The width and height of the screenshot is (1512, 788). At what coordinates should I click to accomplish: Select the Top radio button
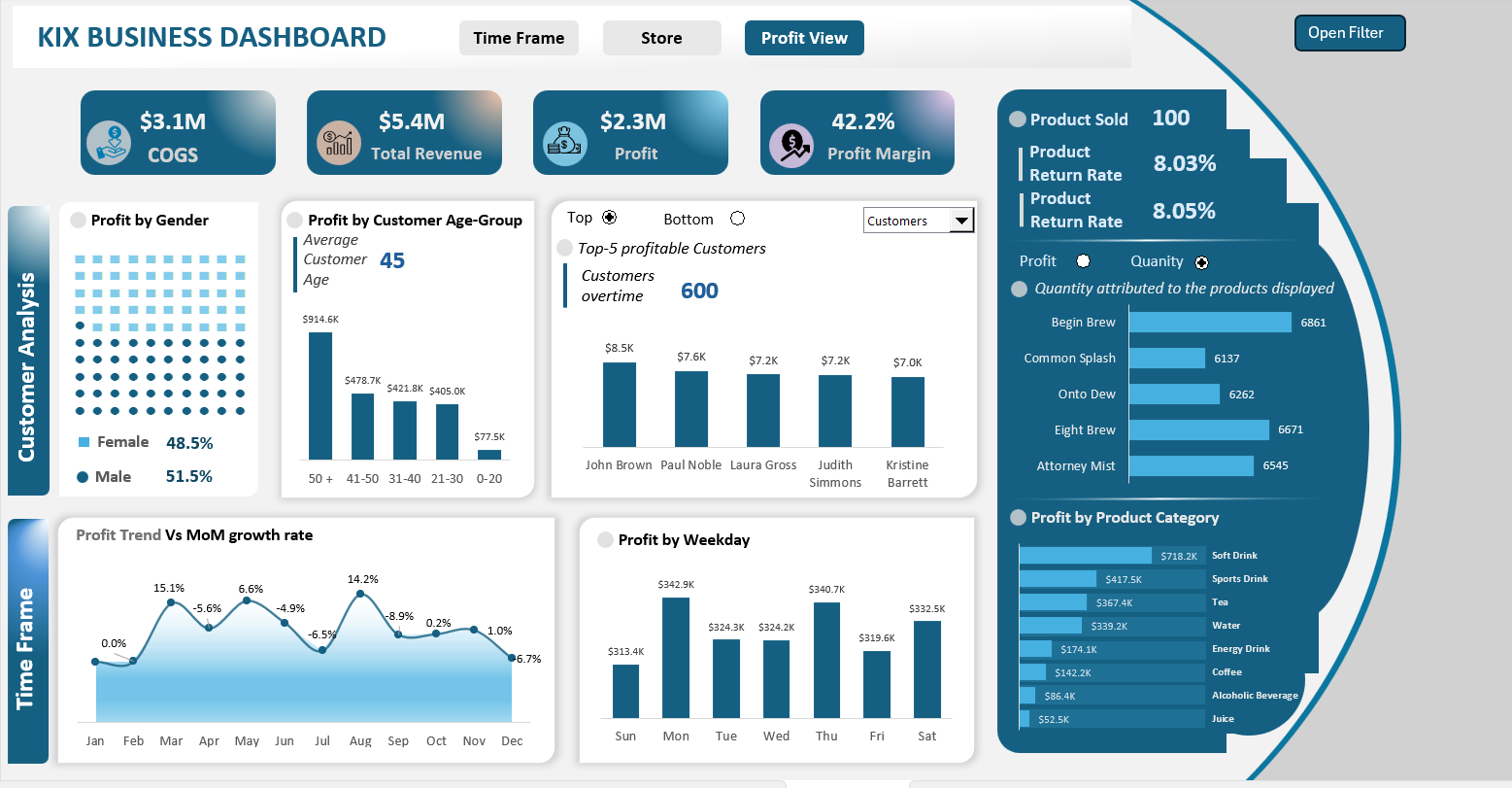(x=610, y=218)
